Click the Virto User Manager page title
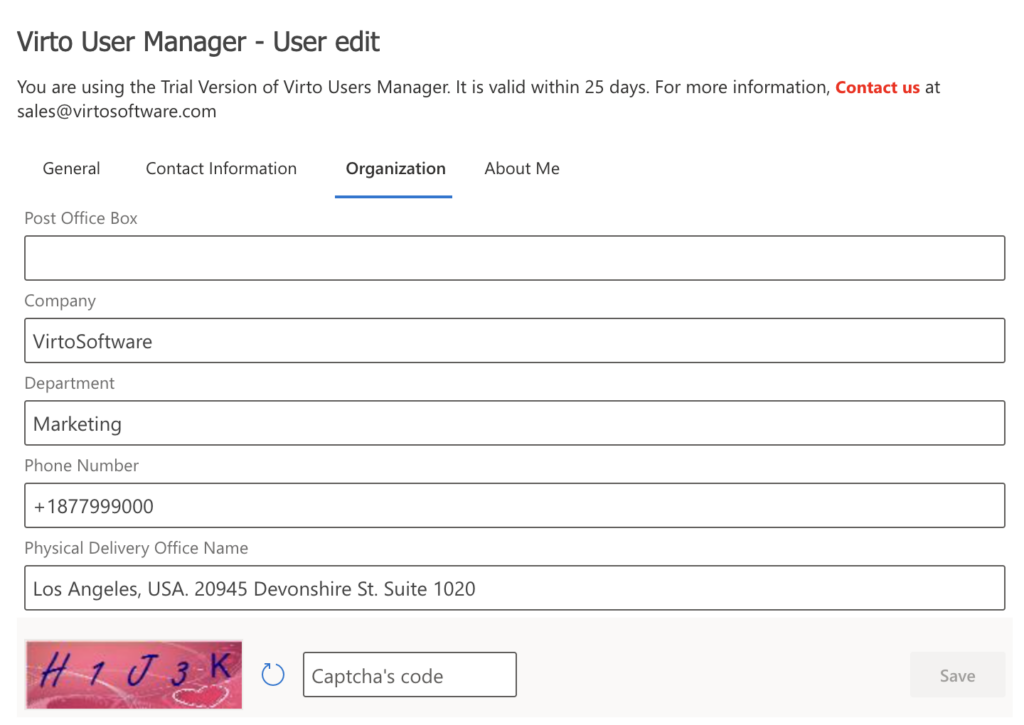The width and height of the screenshot is (1024, 725). pyautogui.click(x=197, y=42)
